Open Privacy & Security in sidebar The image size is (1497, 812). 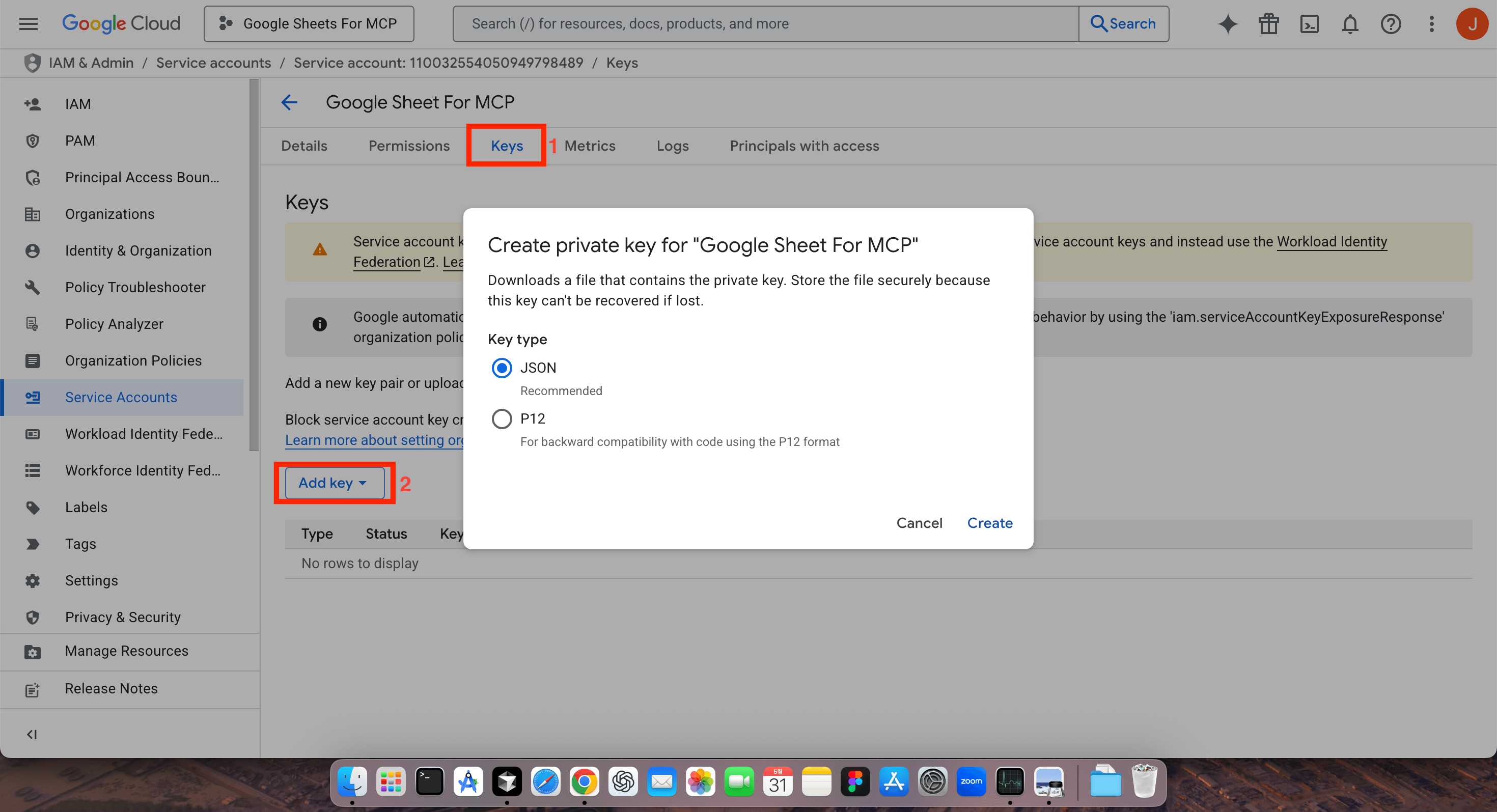click(123, 617)
